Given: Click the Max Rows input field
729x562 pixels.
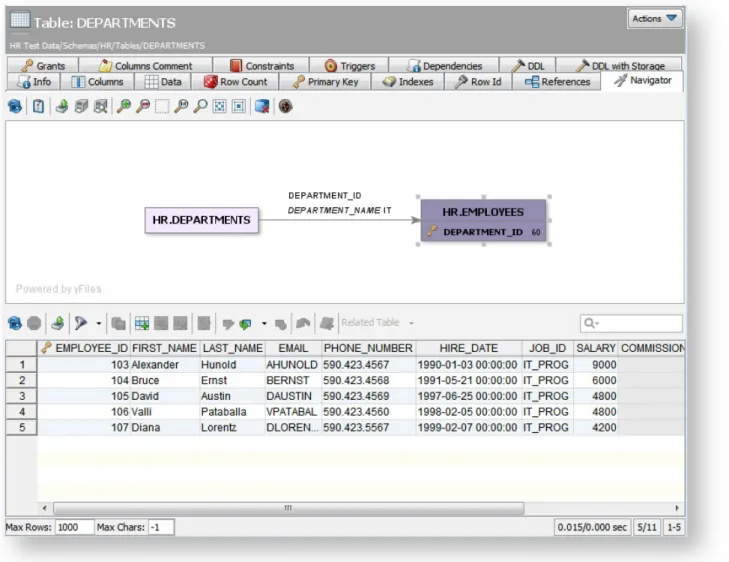Looking at the screenshot, I should 74,527.
